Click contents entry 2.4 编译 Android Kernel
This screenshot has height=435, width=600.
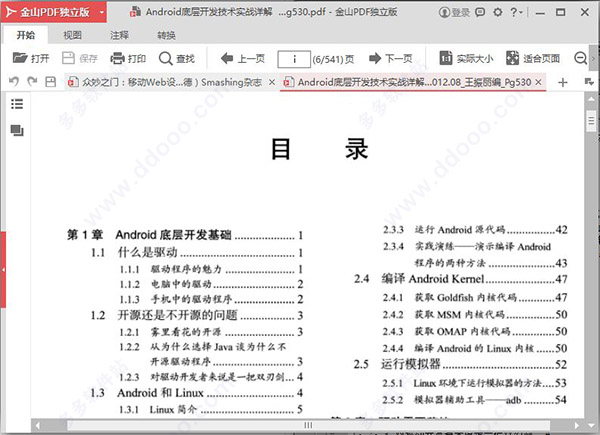pyautogui.click(x=461, y=279)
